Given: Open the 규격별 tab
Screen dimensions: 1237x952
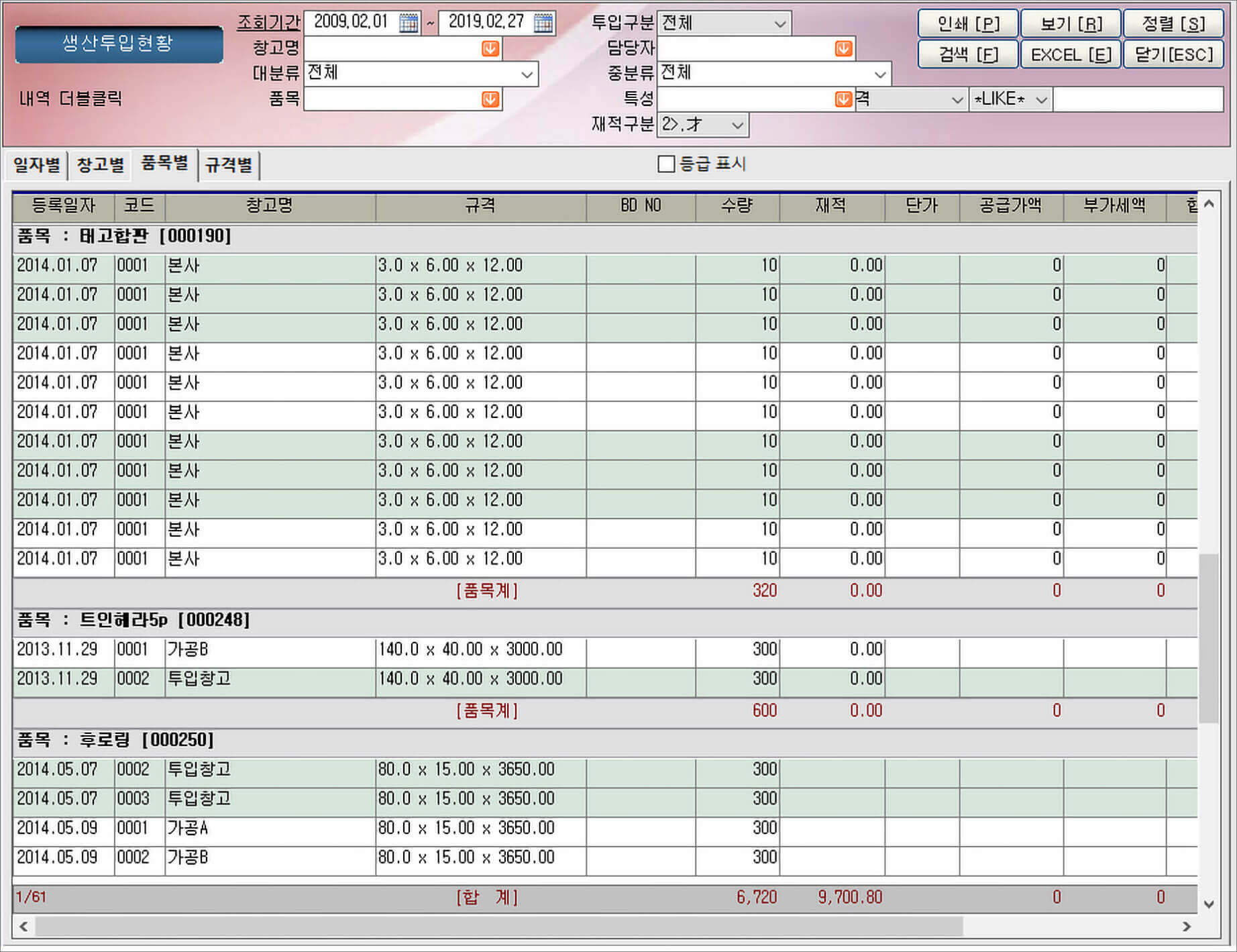Looking at the screenshot, I should pyautogui.click(x=229, y=165).
